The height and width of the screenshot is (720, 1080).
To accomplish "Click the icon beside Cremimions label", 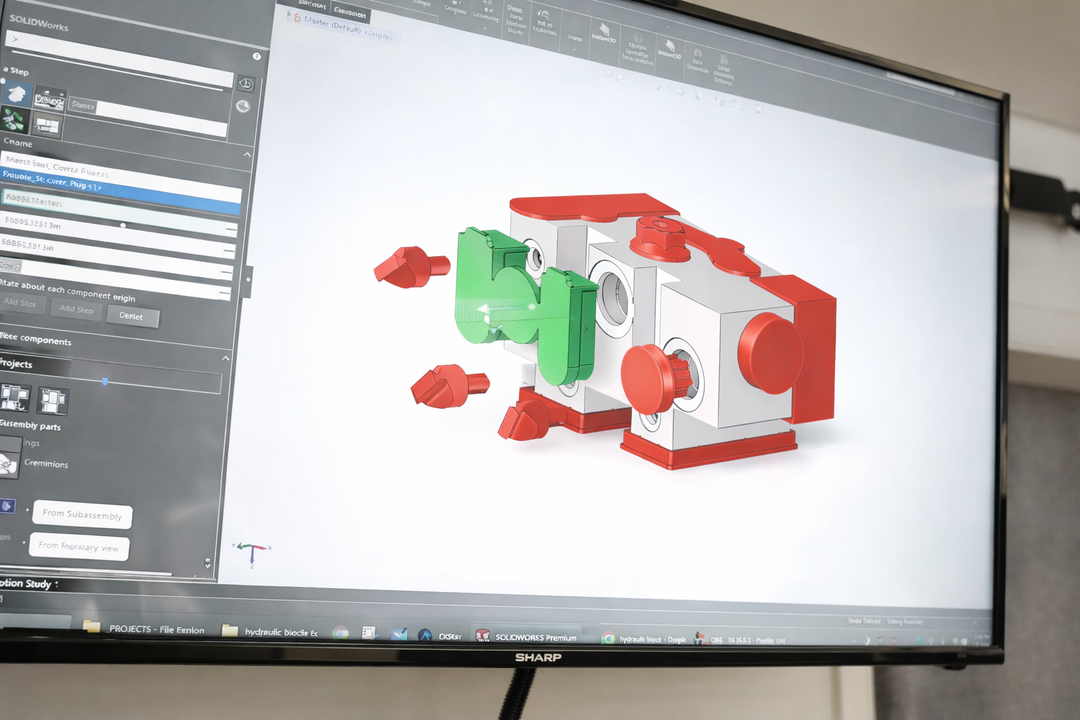I will 8,464.
